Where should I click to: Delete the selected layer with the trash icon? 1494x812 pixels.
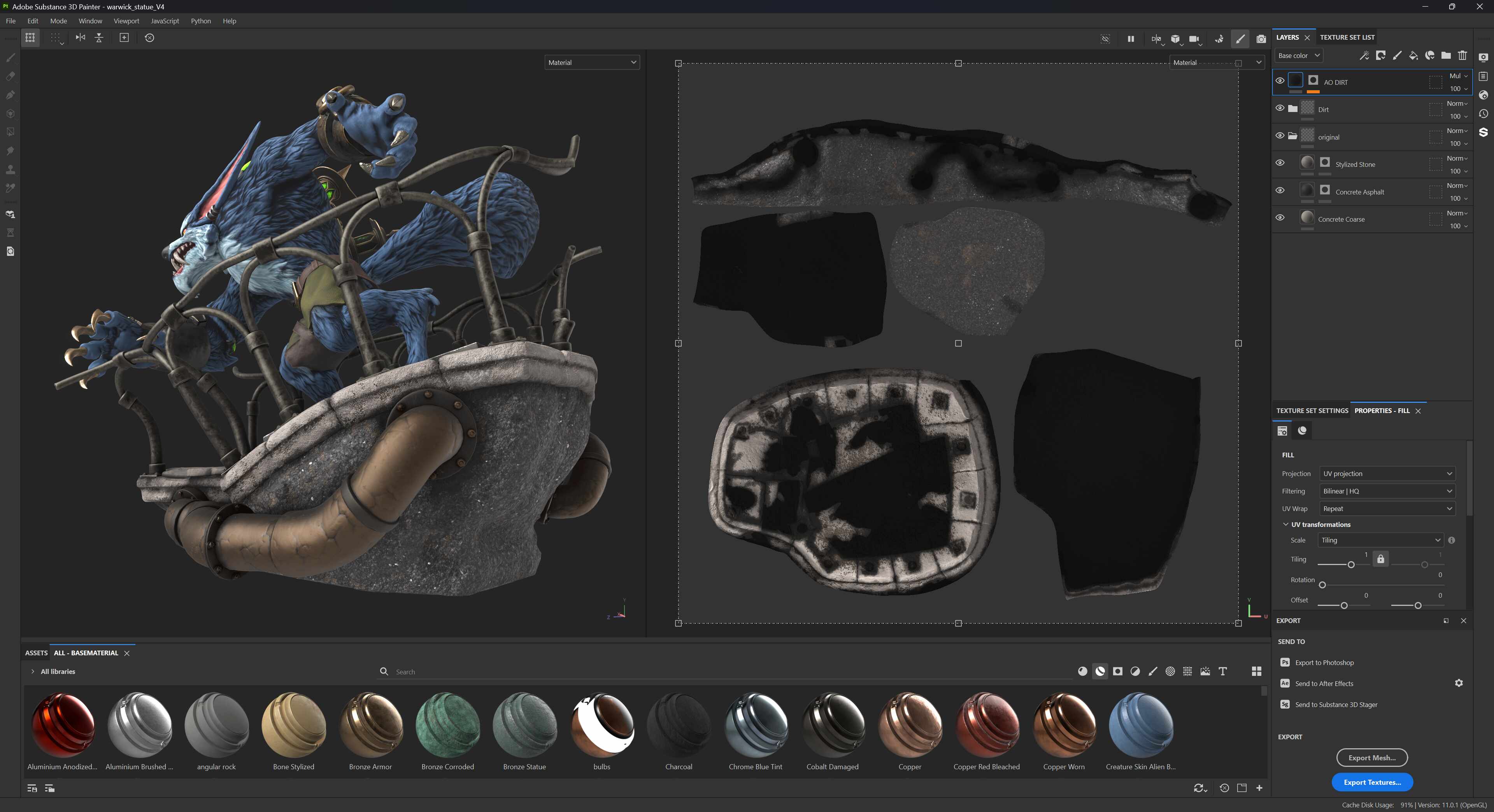point(1462,56)
